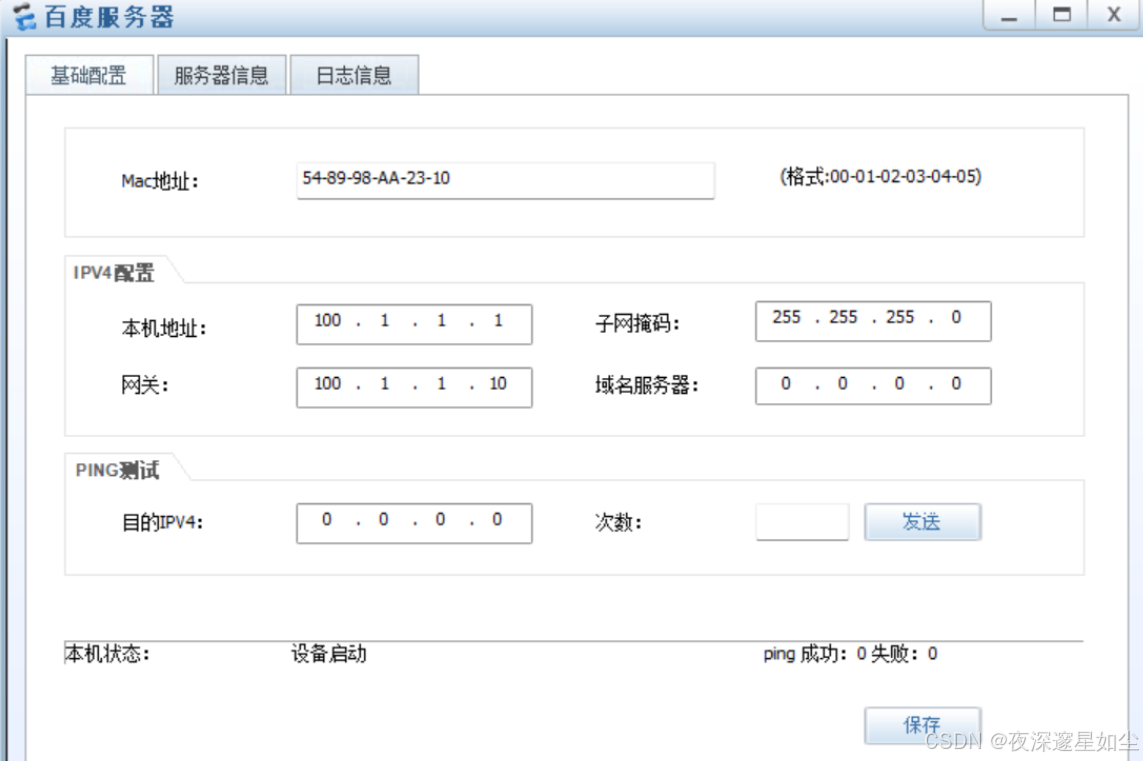The image size is (1143, 761).
Task: Click the 百度服务器 window title text
Action: click(109, 17)
